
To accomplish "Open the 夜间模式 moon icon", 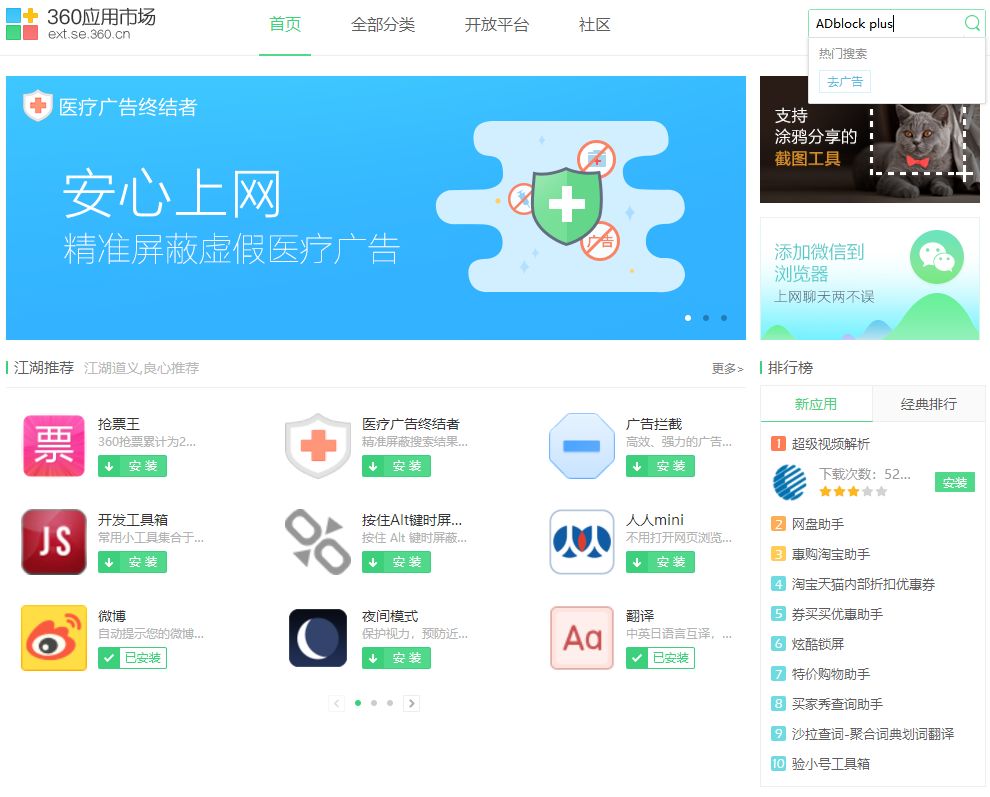I will coord(318,638).
